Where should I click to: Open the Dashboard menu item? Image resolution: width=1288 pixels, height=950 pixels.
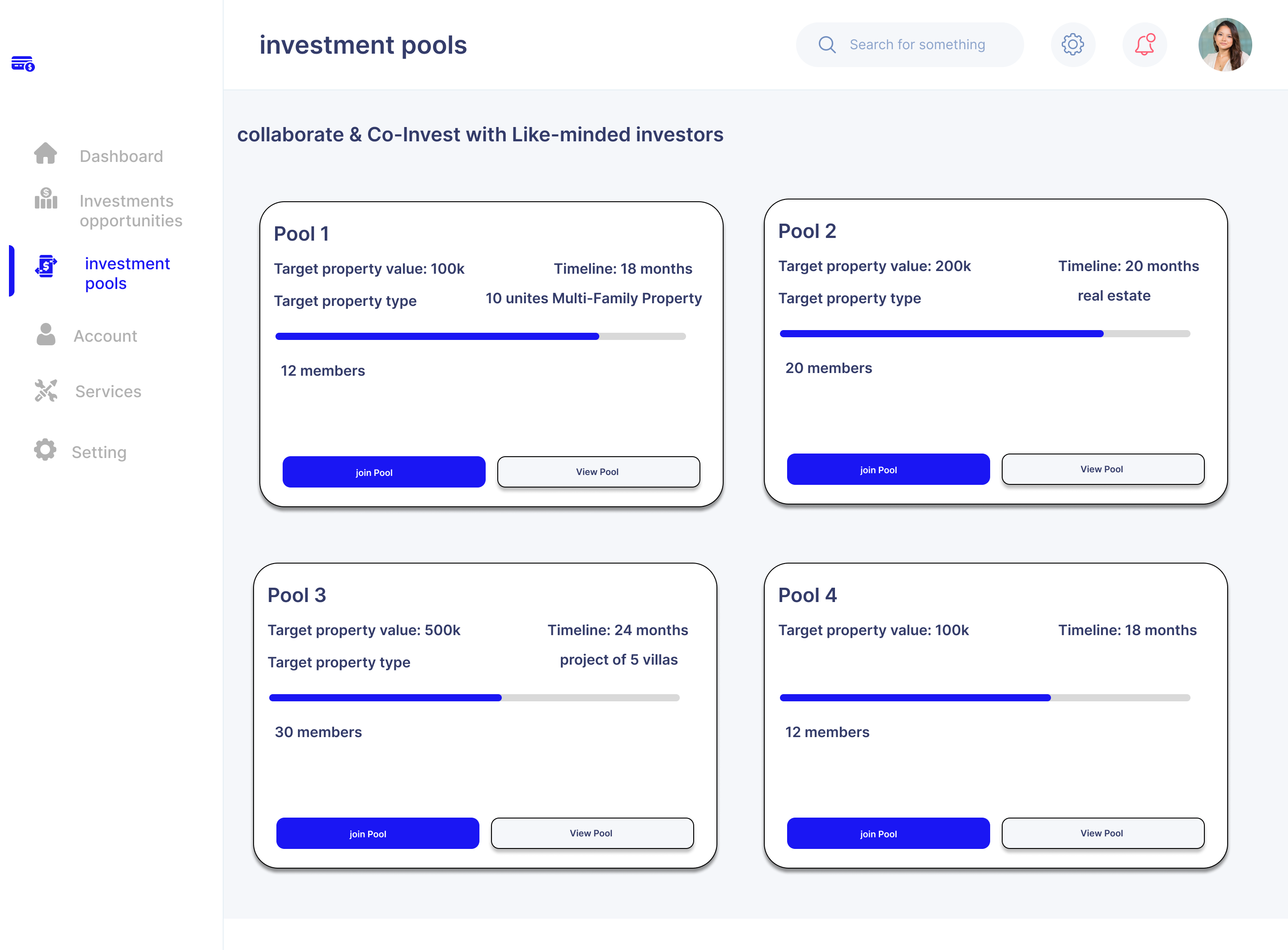coord(121,157)
